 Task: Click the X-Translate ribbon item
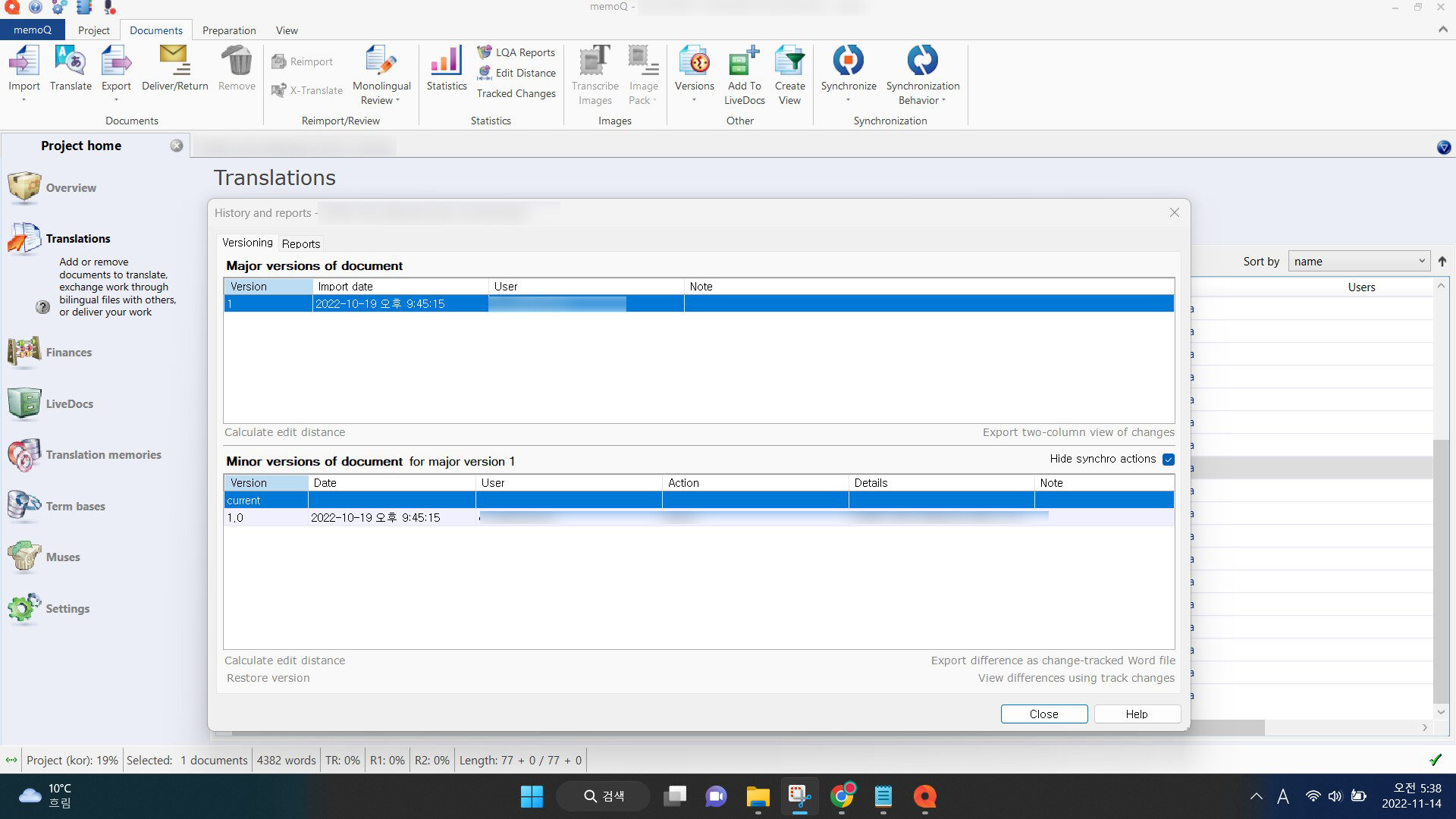[x=307, y=90]
